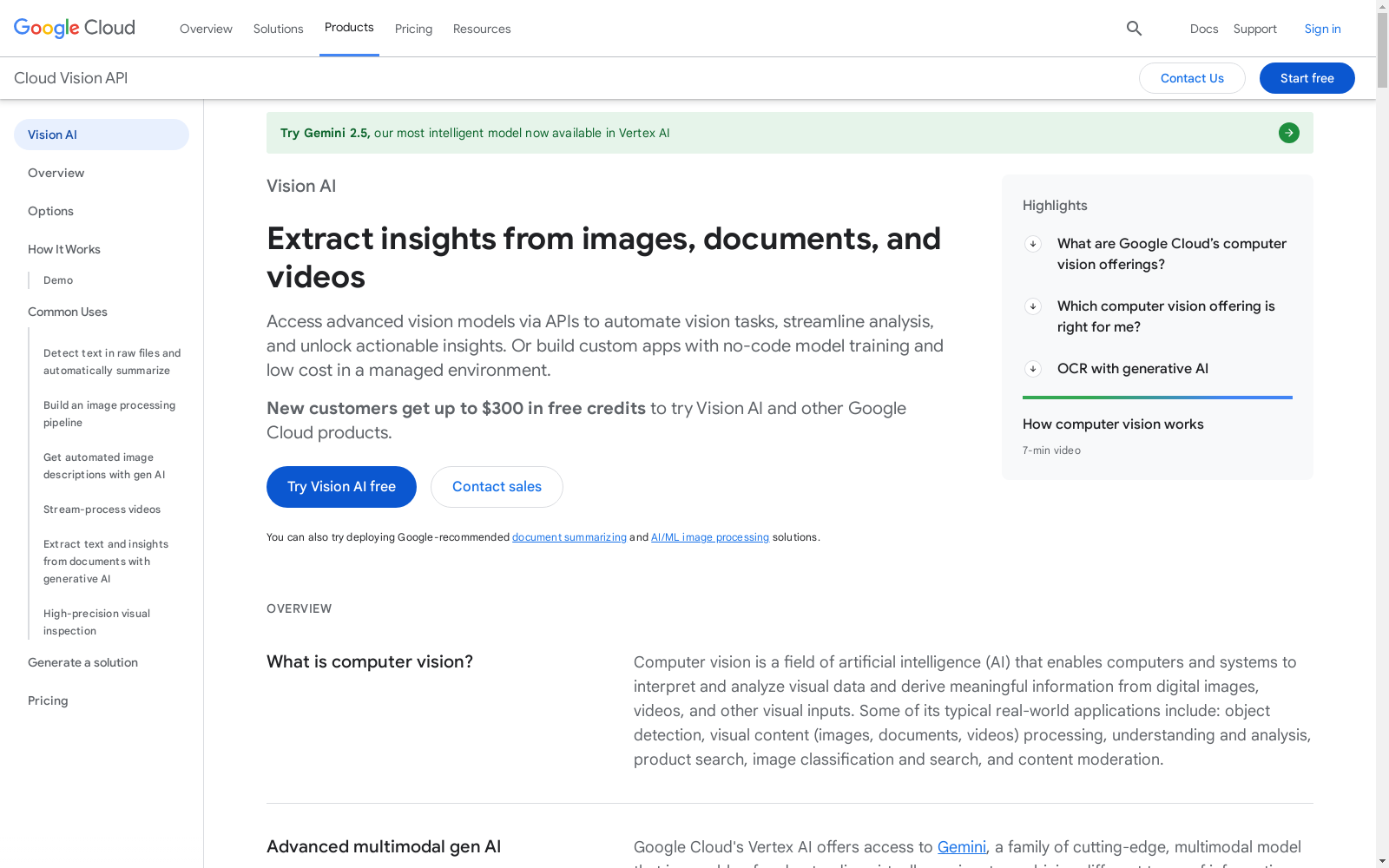Click the '7-min video' label
The image size is (1389, 868).
click(1051, 450)
